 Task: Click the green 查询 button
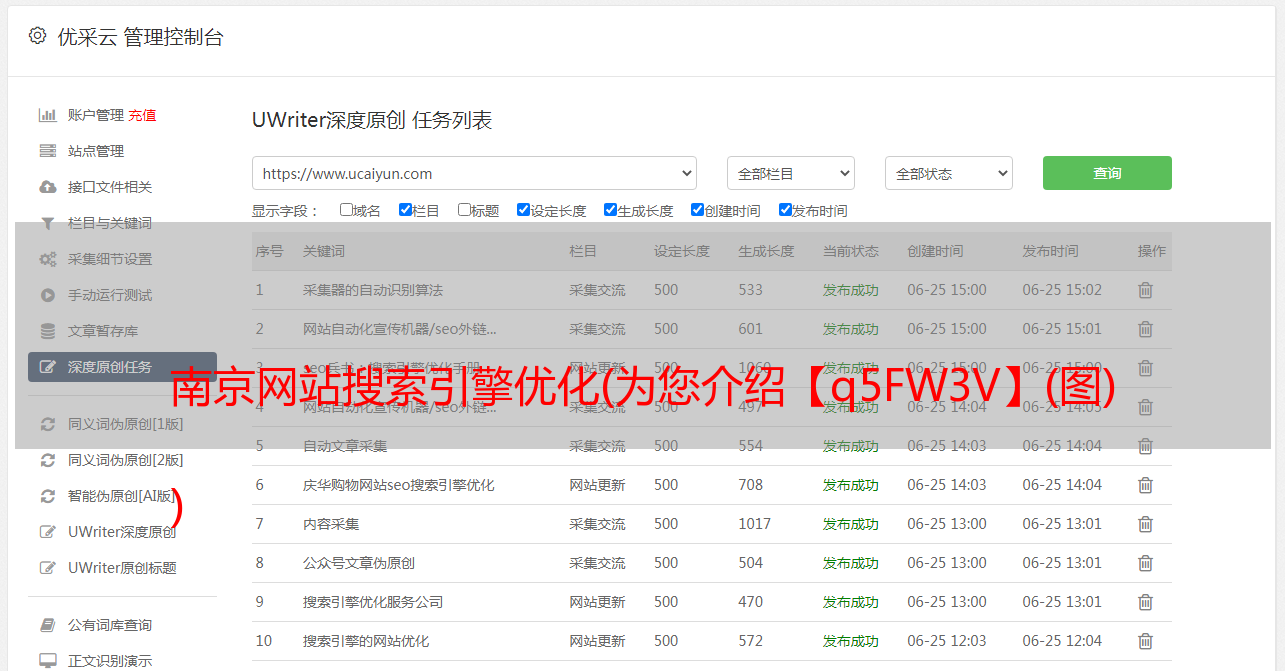1107,173
